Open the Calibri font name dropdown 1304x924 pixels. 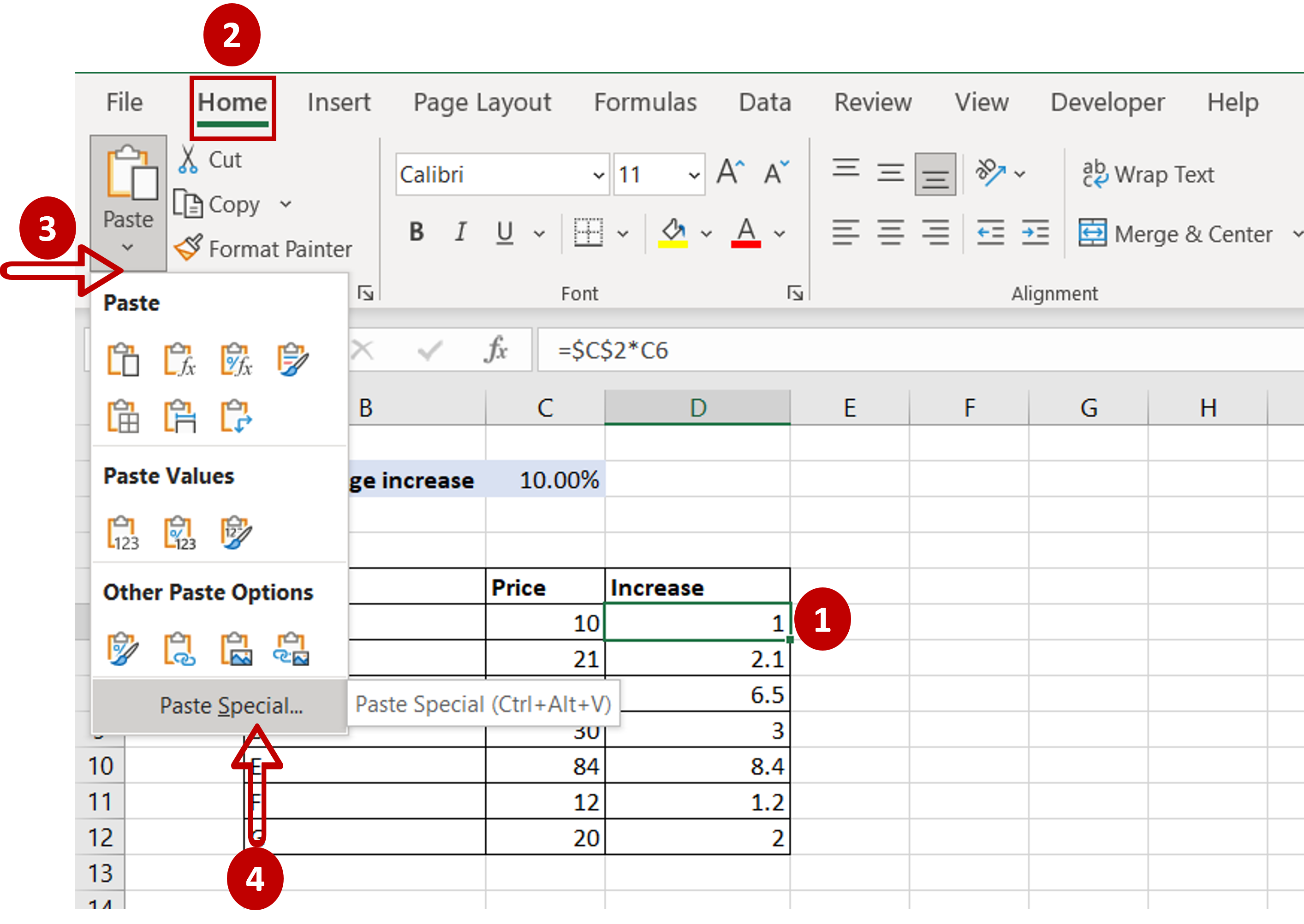click(598, 175)
